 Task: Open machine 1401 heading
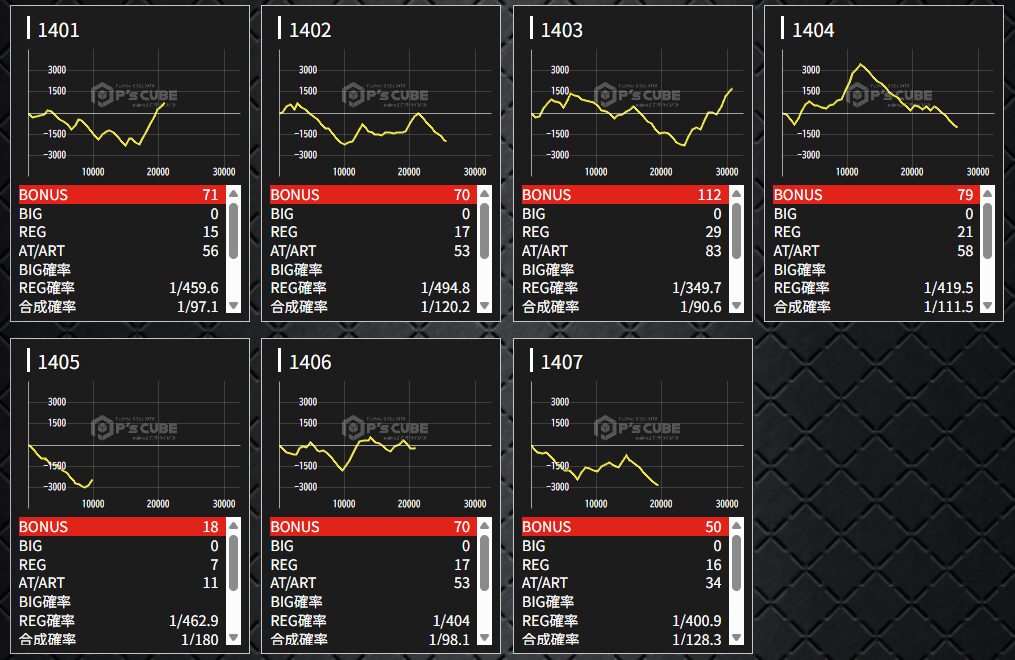(x=58, y=30)
